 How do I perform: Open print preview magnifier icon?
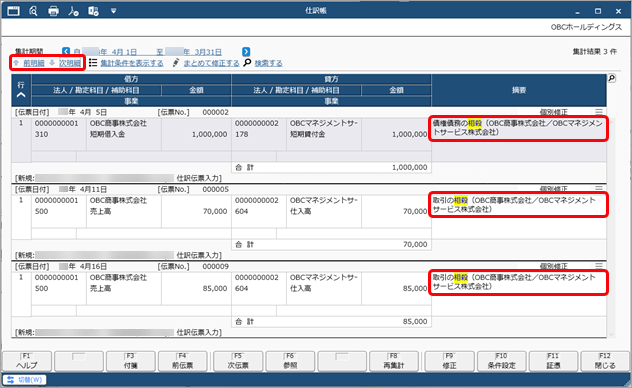[33, 11]
